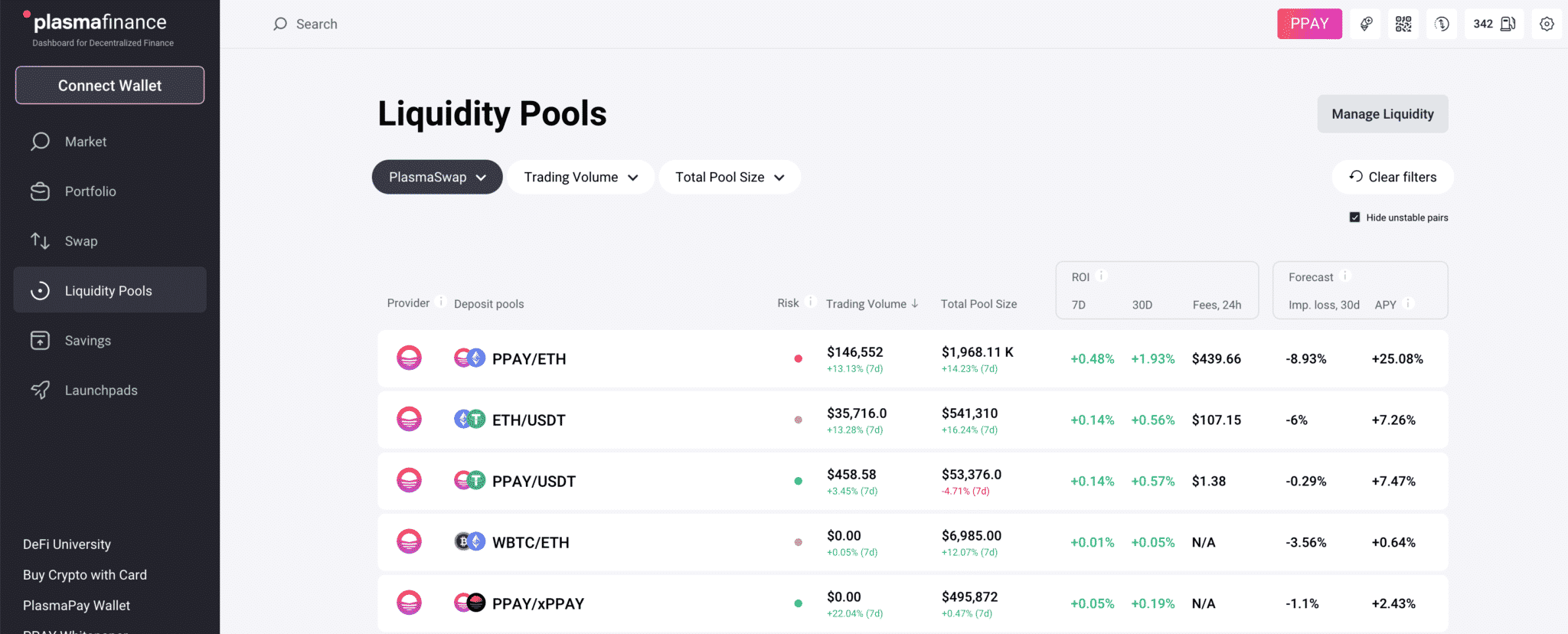Go to Market in sidebar
Viewport: 1568px width, 634px height.
tap(109, 142)
